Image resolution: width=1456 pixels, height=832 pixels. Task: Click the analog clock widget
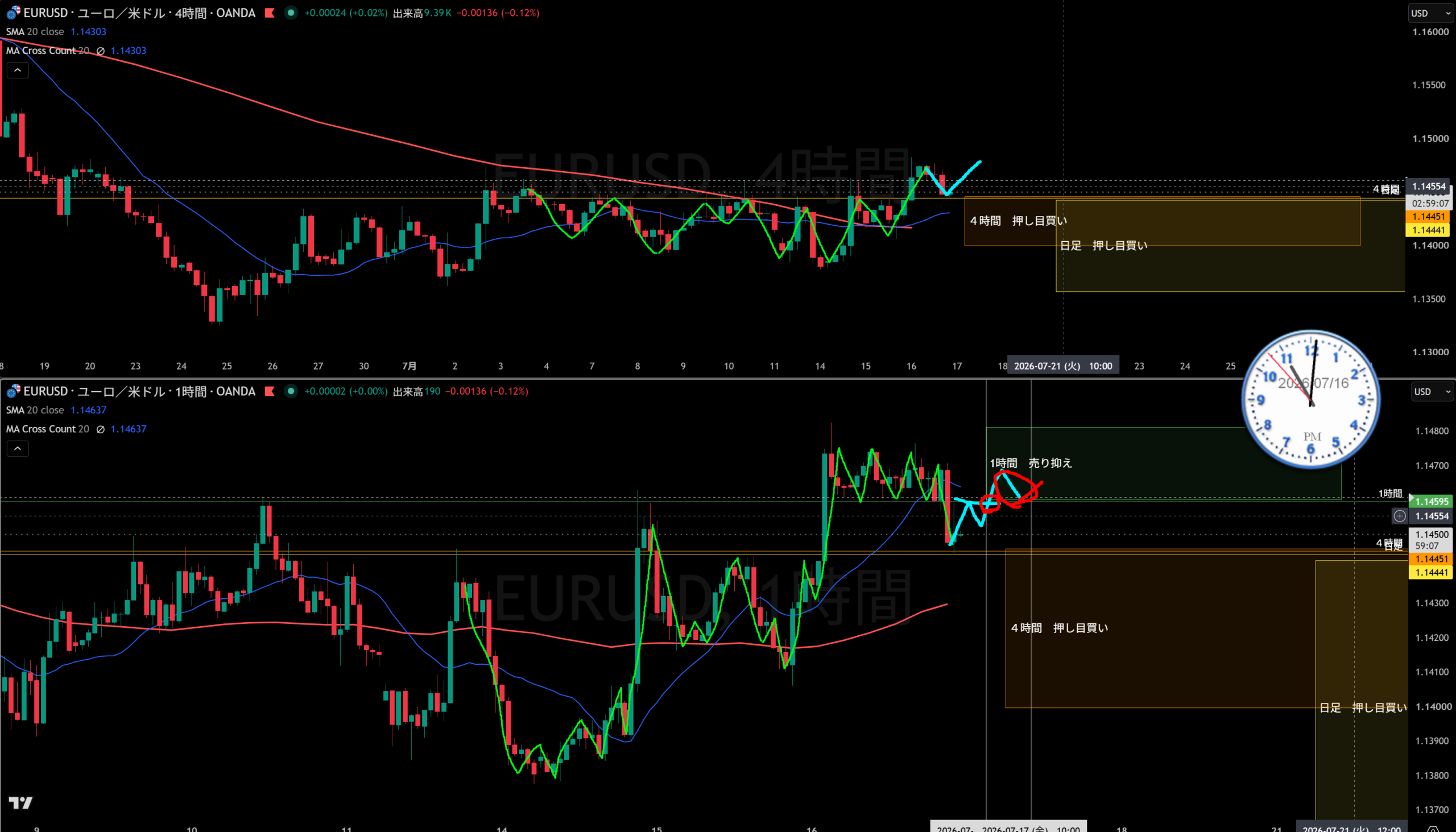(1311, 399)
